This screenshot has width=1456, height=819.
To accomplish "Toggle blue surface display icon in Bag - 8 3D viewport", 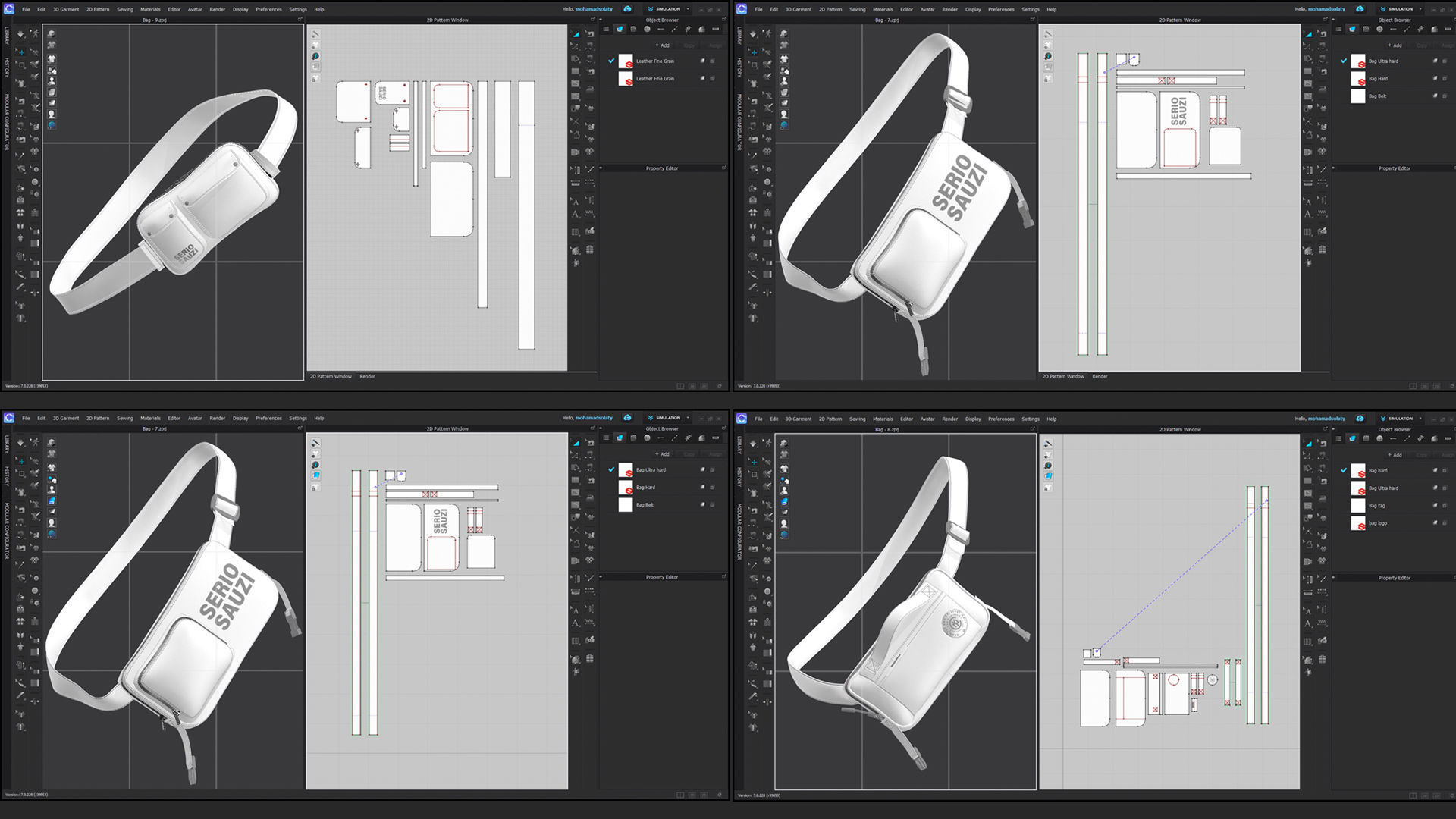I will click(784, 501).
